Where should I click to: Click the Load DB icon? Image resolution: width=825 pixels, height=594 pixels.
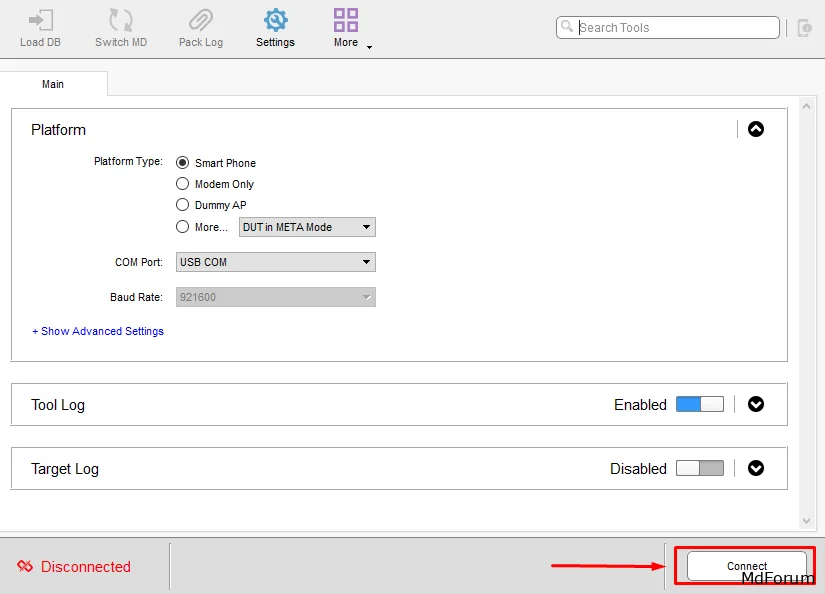click(40, 21)
